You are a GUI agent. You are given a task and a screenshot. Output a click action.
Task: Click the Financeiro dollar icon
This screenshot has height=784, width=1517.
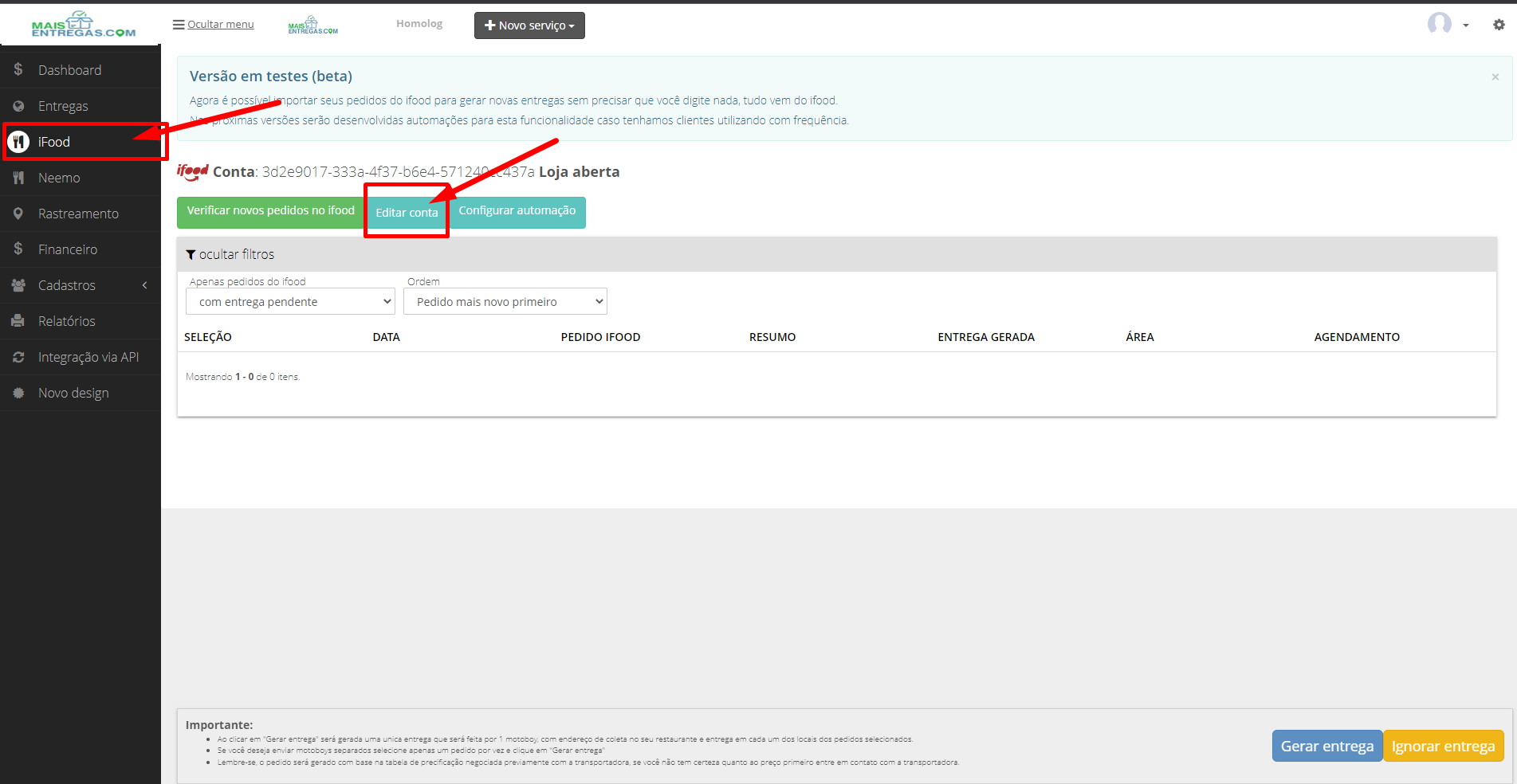[x=18, y=249]
